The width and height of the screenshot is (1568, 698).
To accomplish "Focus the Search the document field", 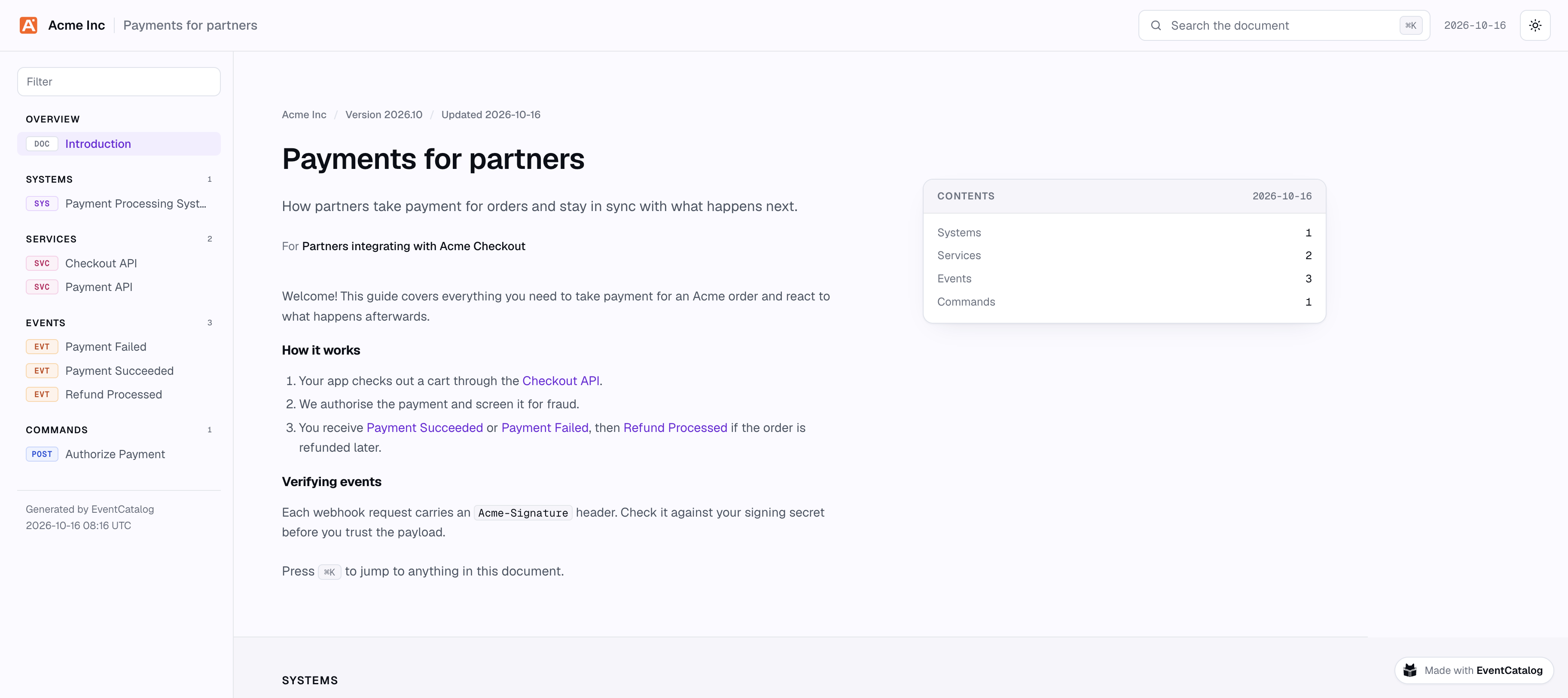I will [1284, 26].
